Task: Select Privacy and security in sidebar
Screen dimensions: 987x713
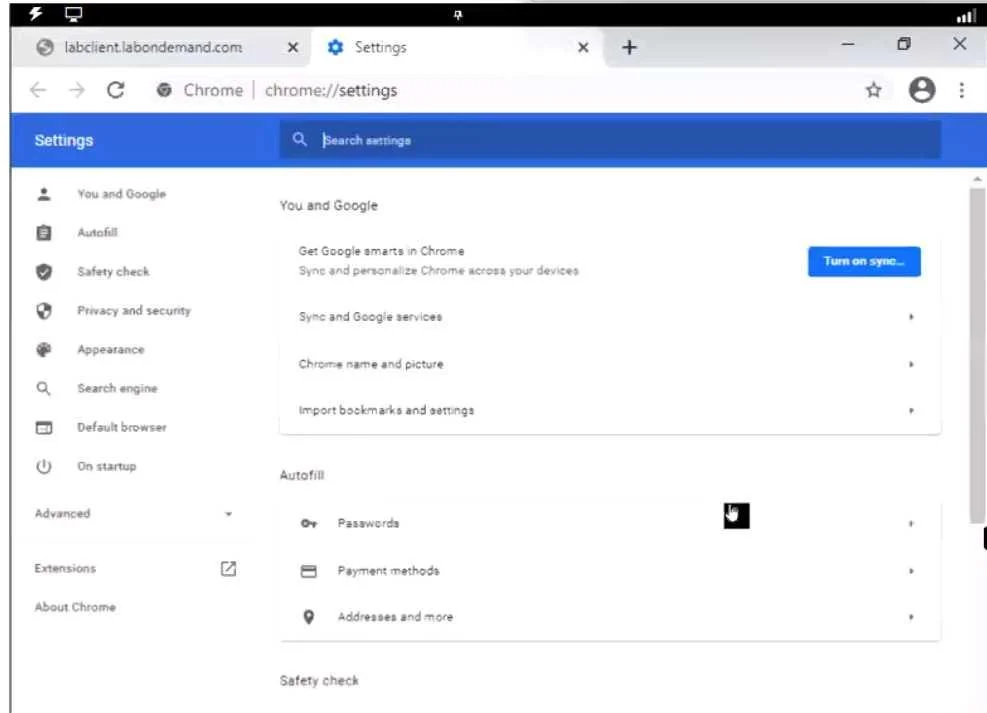Action: coord(133,311)
